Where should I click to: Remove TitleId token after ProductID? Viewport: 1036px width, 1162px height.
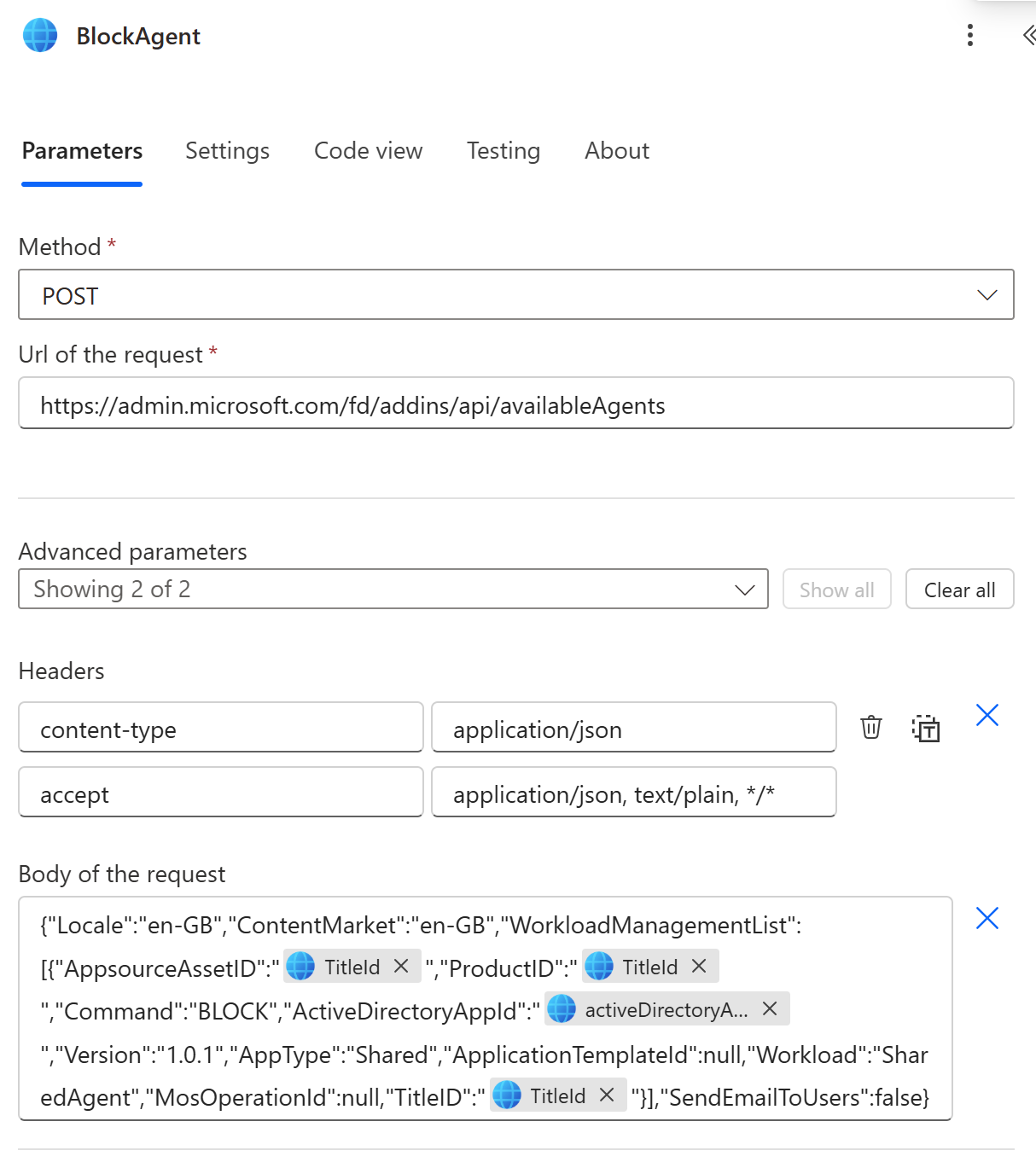pyautogui.click(x=699, y=967)
